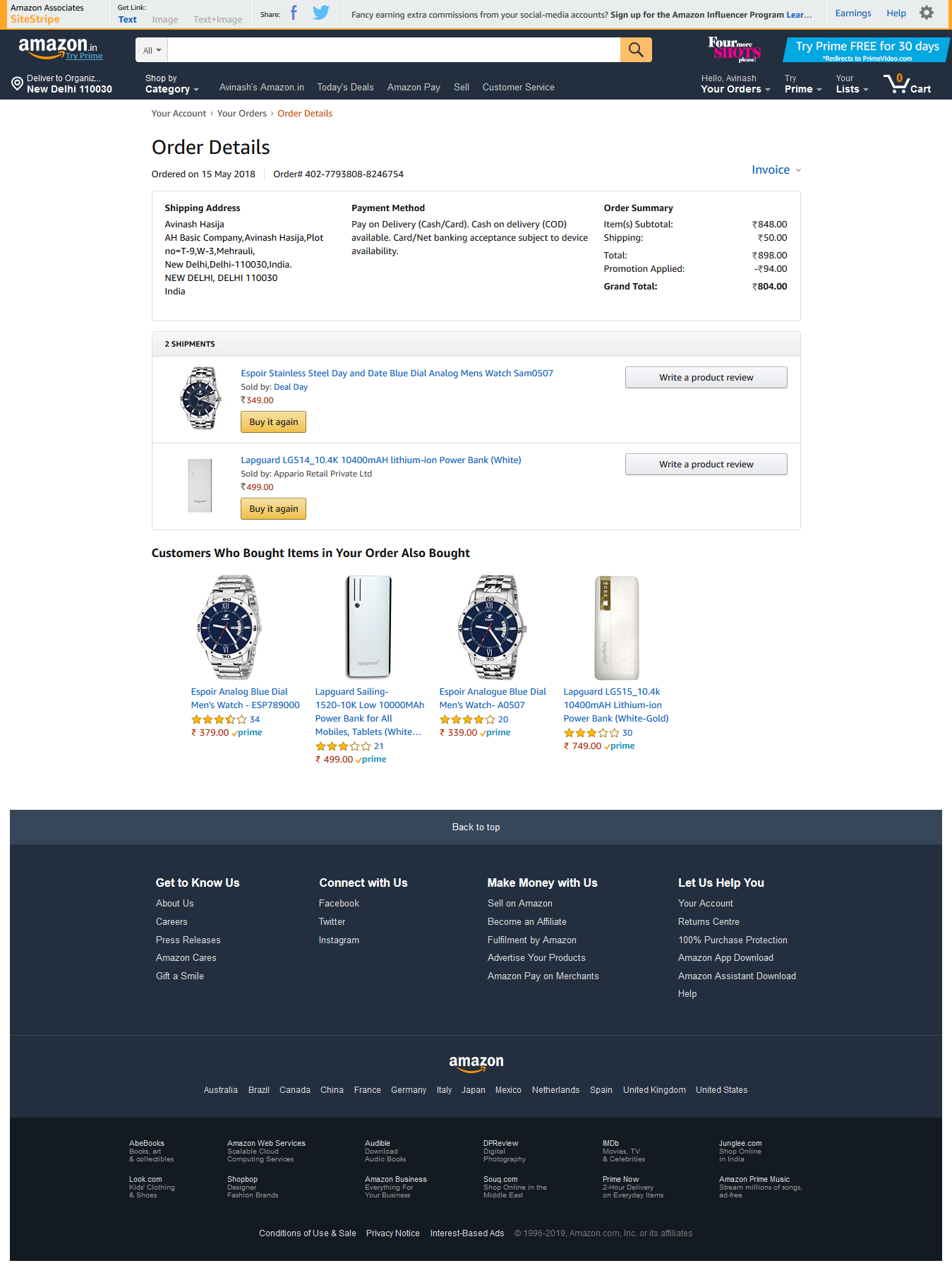Open SiteStripe settings gear icon
Image resolution: width=952 pixels, height=1268 pixels.
tap(927, 13)
